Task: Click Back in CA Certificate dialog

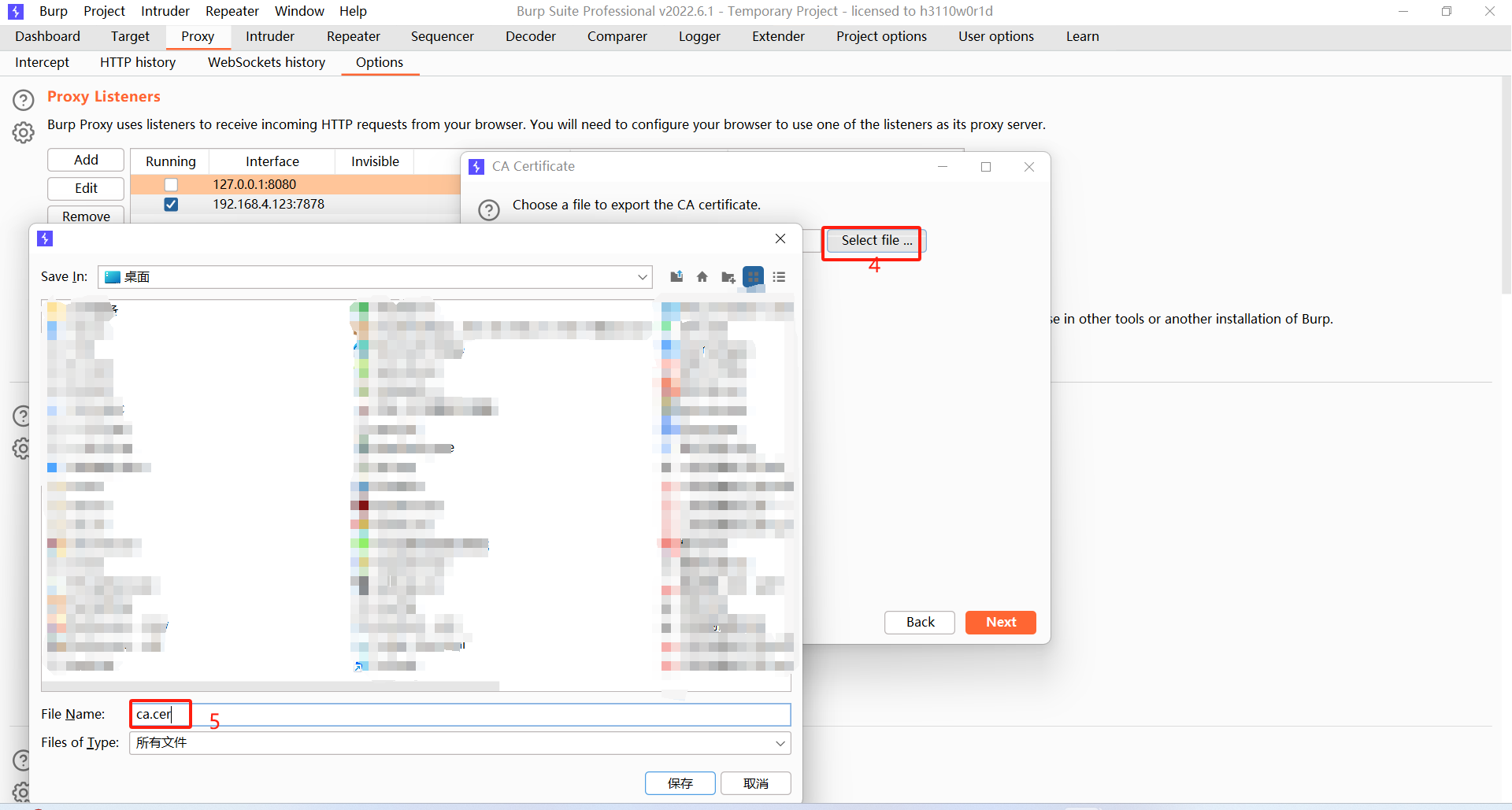Action: (920, 622)
